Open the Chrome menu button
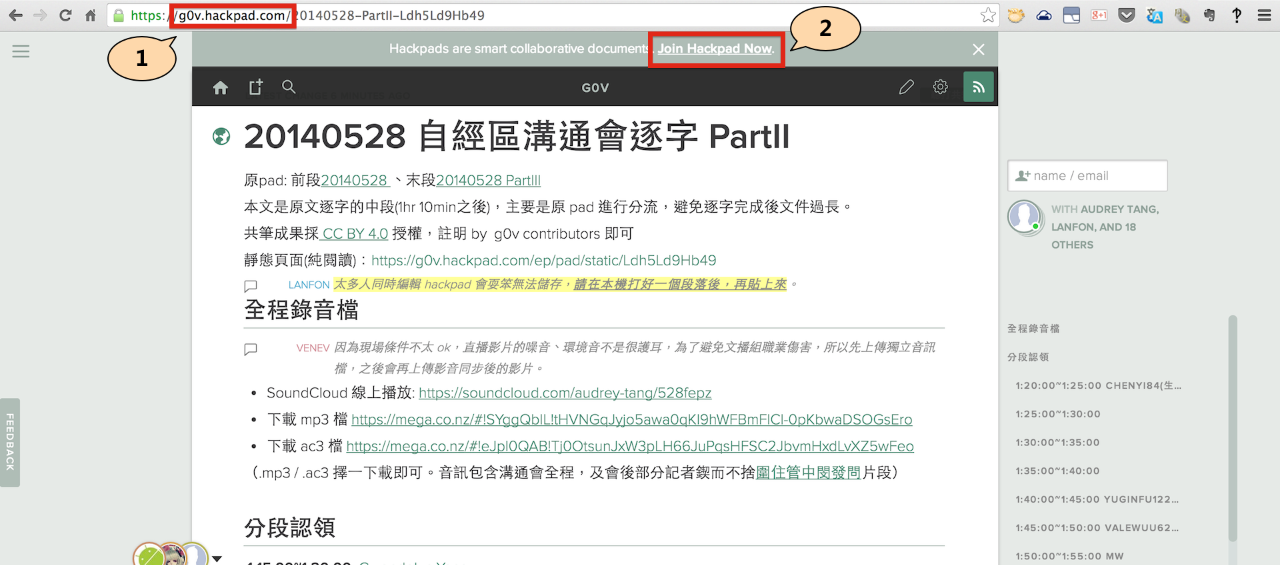Viewport: 1280px width, 565px height. coord(1263,15)
